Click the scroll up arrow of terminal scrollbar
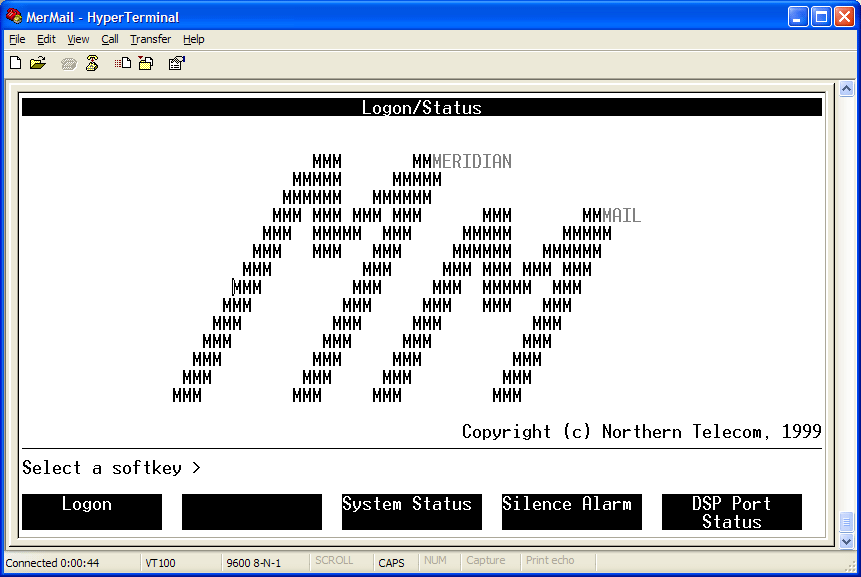Image resolution: width=861 pixels, height=577 pixels. click(846, 89)
